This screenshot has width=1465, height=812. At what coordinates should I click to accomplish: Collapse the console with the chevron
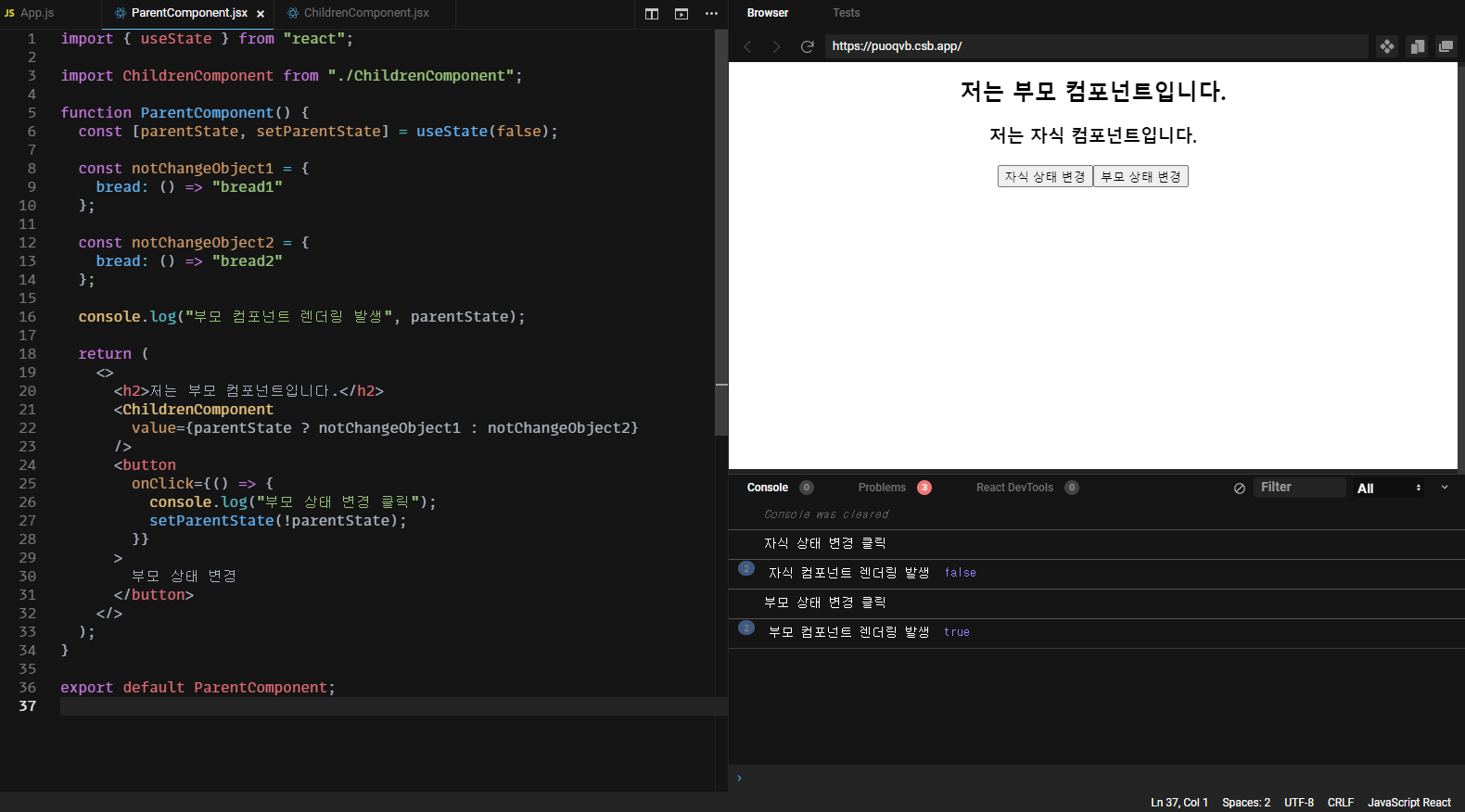(1445, 488)
